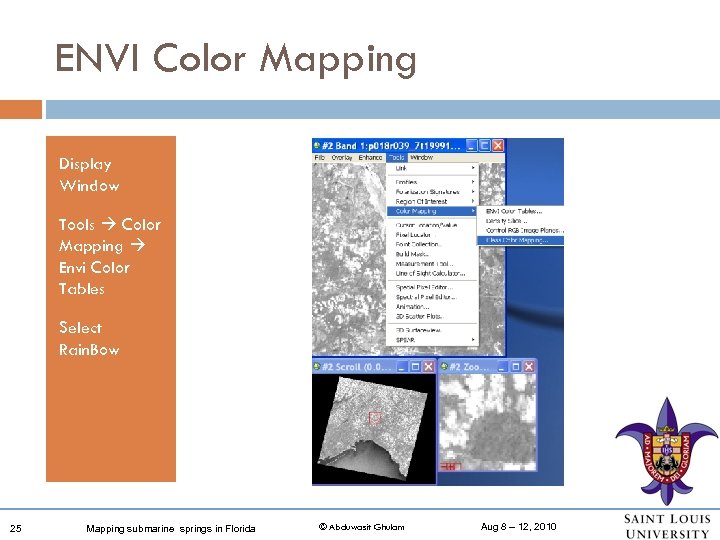Open Line of Sight Calculator entry
The image size is (720, 540).
pos(430,273)
